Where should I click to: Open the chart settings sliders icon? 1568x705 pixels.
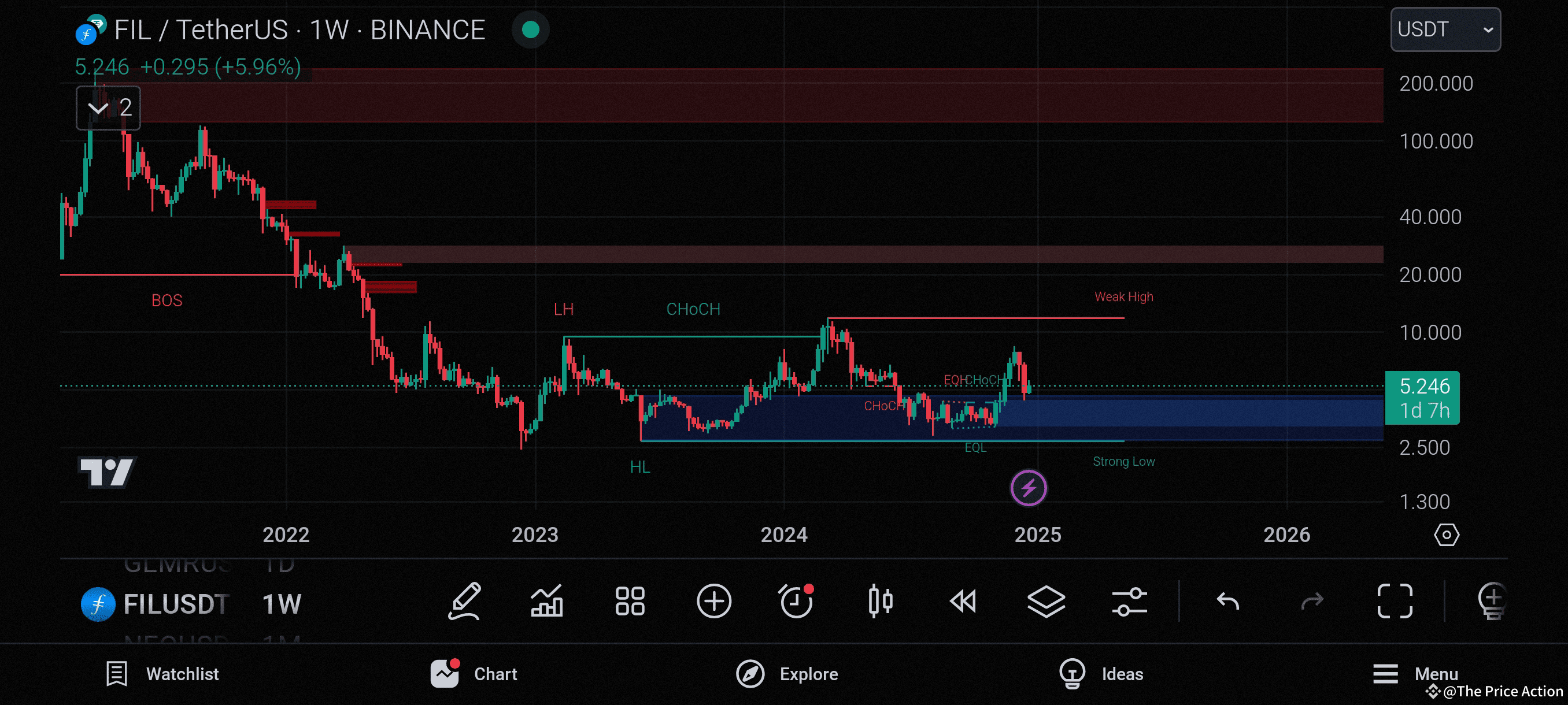click(1129, 602)
